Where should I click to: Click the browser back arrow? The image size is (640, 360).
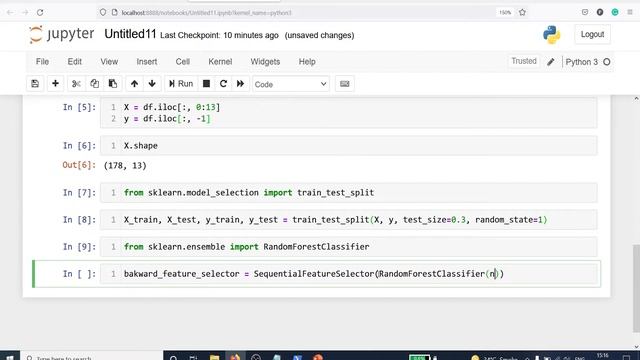[x=10, y=13]
